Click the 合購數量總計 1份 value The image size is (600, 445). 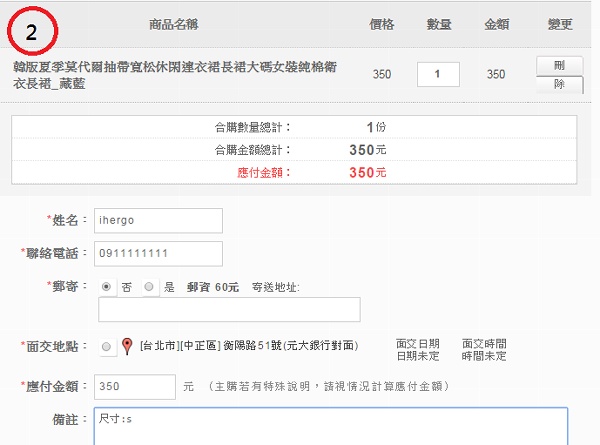click(x=376, y=127)
